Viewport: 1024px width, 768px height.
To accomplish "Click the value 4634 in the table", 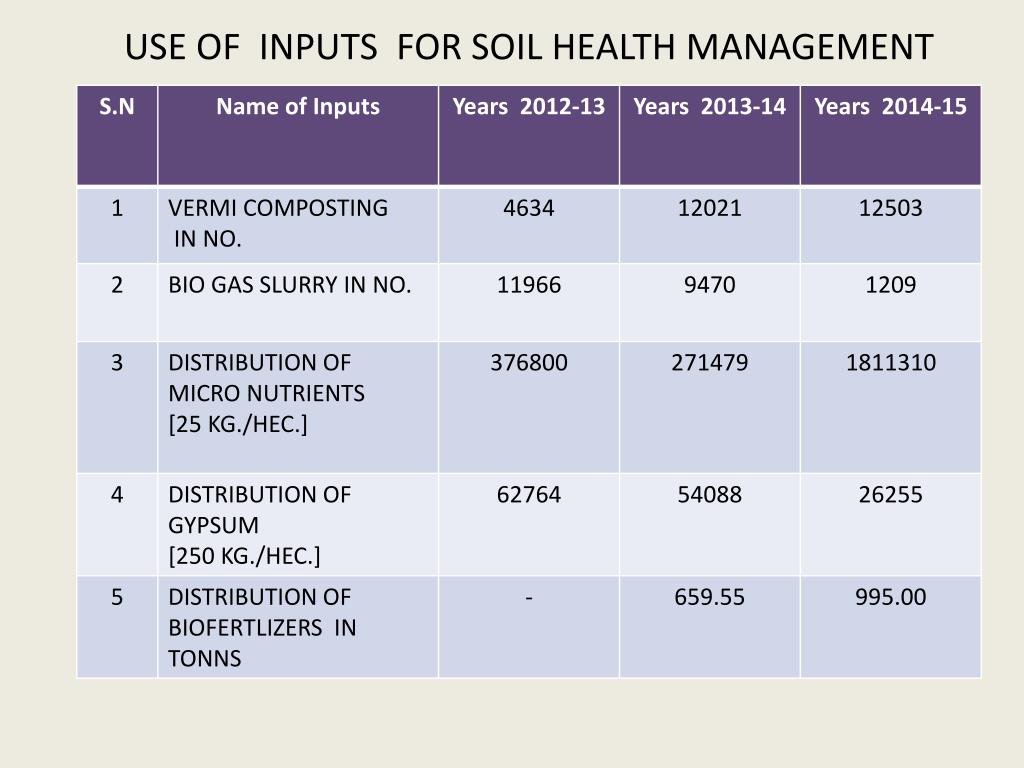I will click(x=529, y=208).
